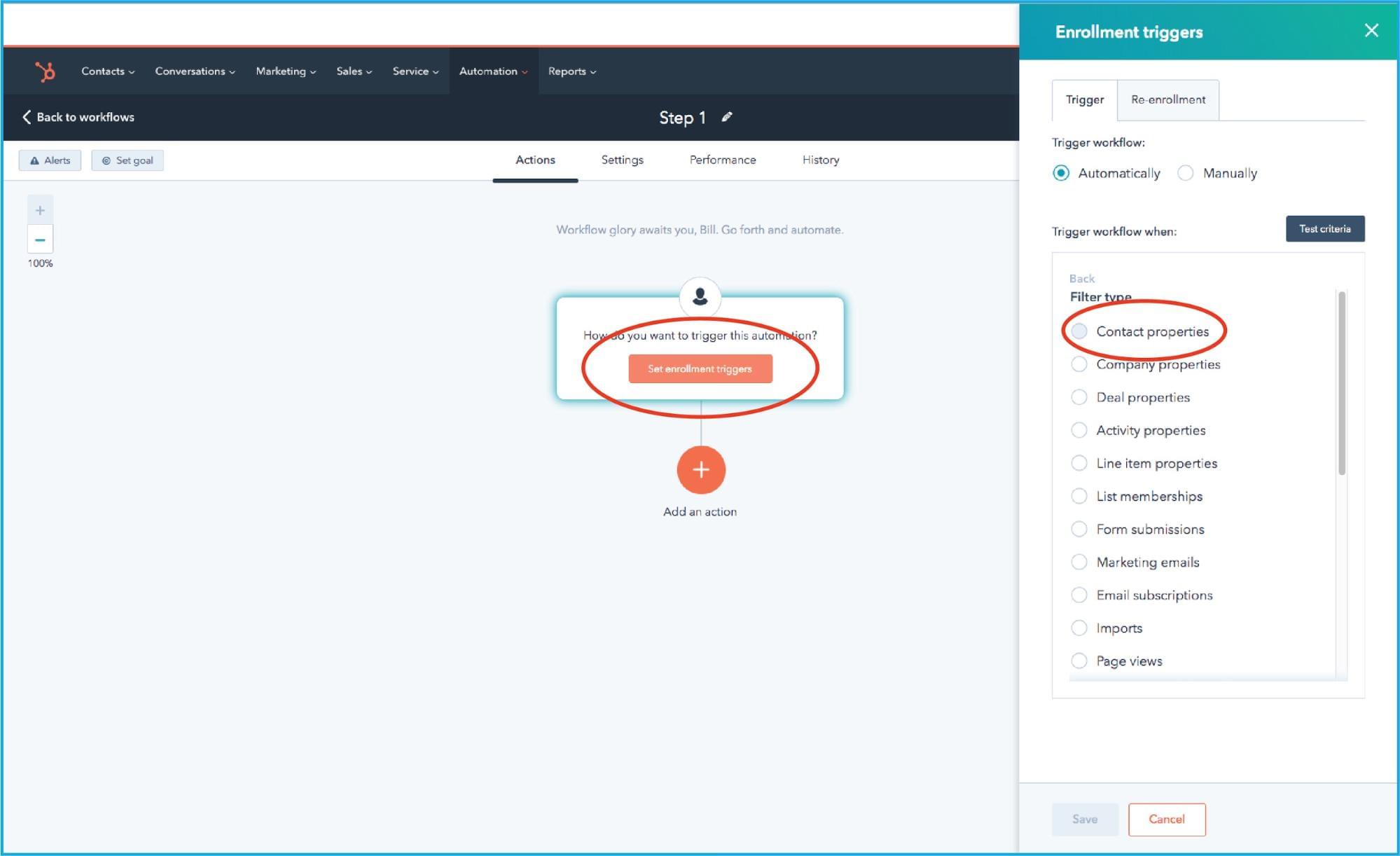The height and width of the screenshot is (856, 1400).
Task: Choose Company properties filter type
Action: [x=1079, y=364]
